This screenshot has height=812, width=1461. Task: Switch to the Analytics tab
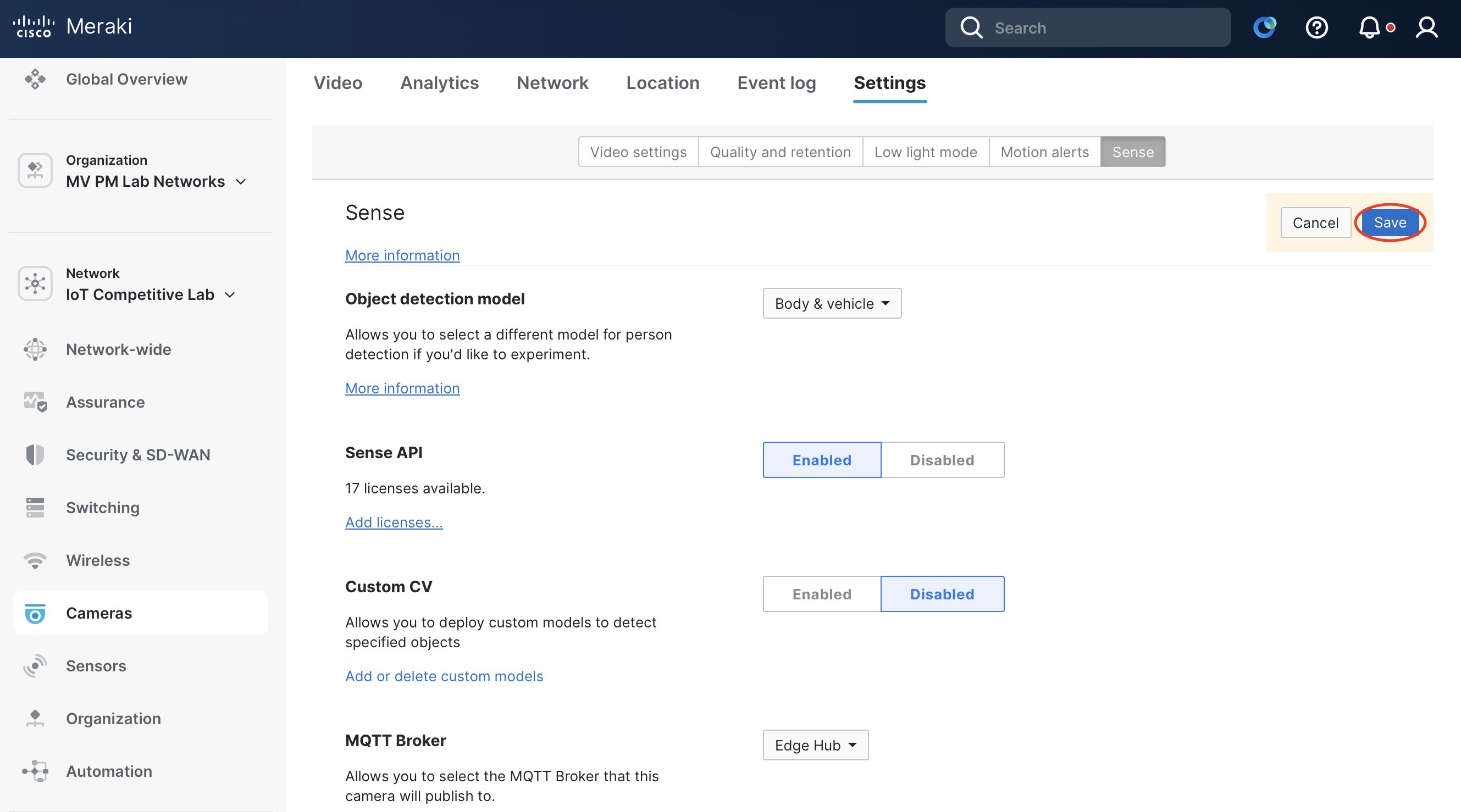tap(439, 83)
